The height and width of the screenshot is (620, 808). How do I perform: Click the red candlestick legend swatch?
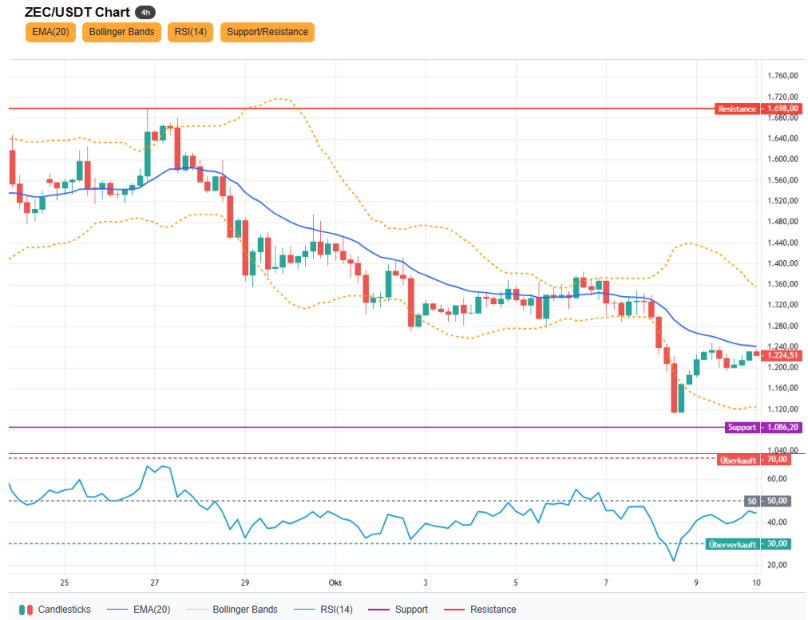click(x=30, y=610)
